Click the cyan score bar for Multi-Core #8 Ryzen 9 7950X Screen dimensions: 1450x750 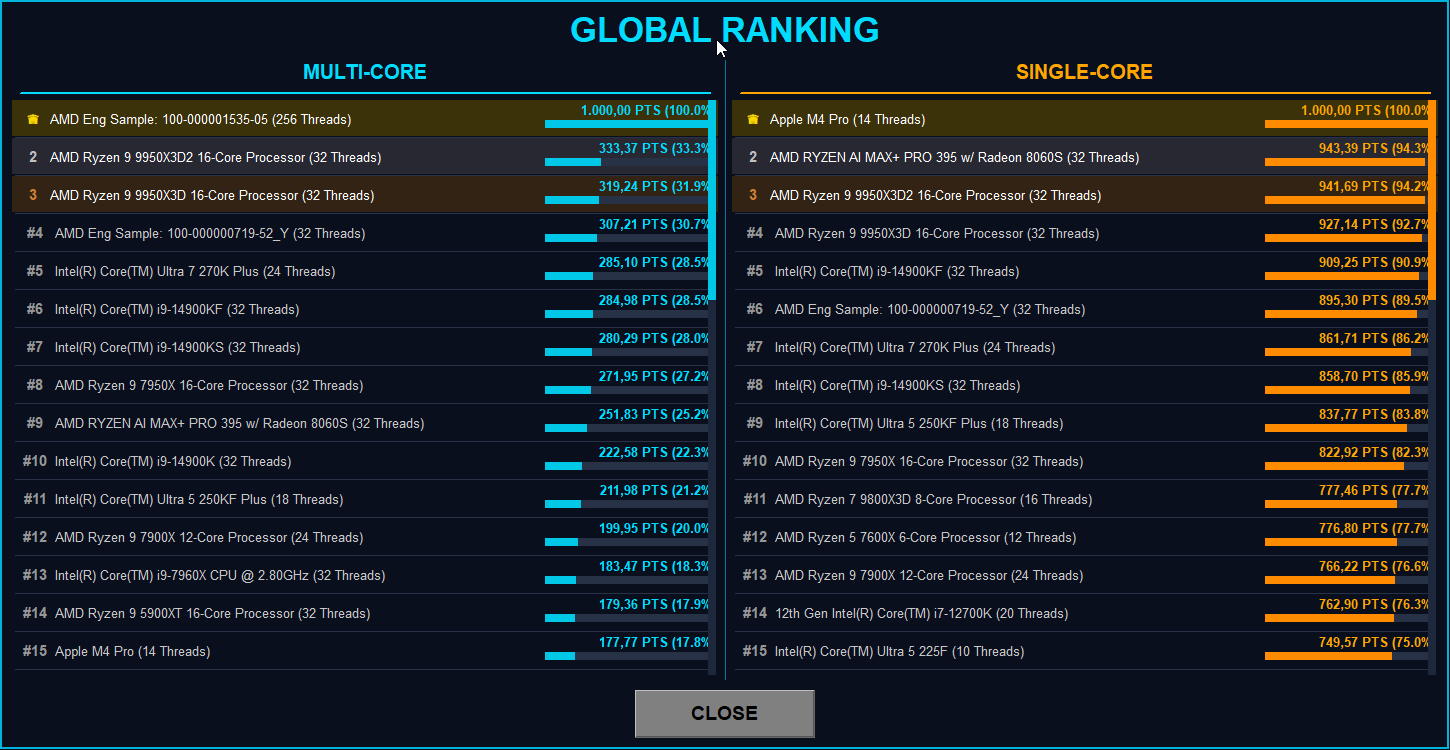click(568, 390)
